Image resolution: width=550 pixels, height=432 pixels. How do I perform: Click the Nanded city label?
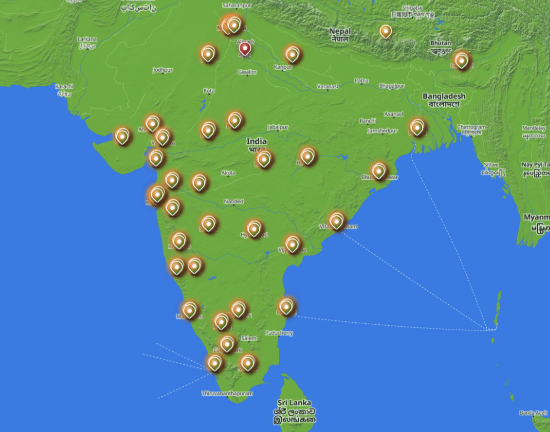coord(234,202)
